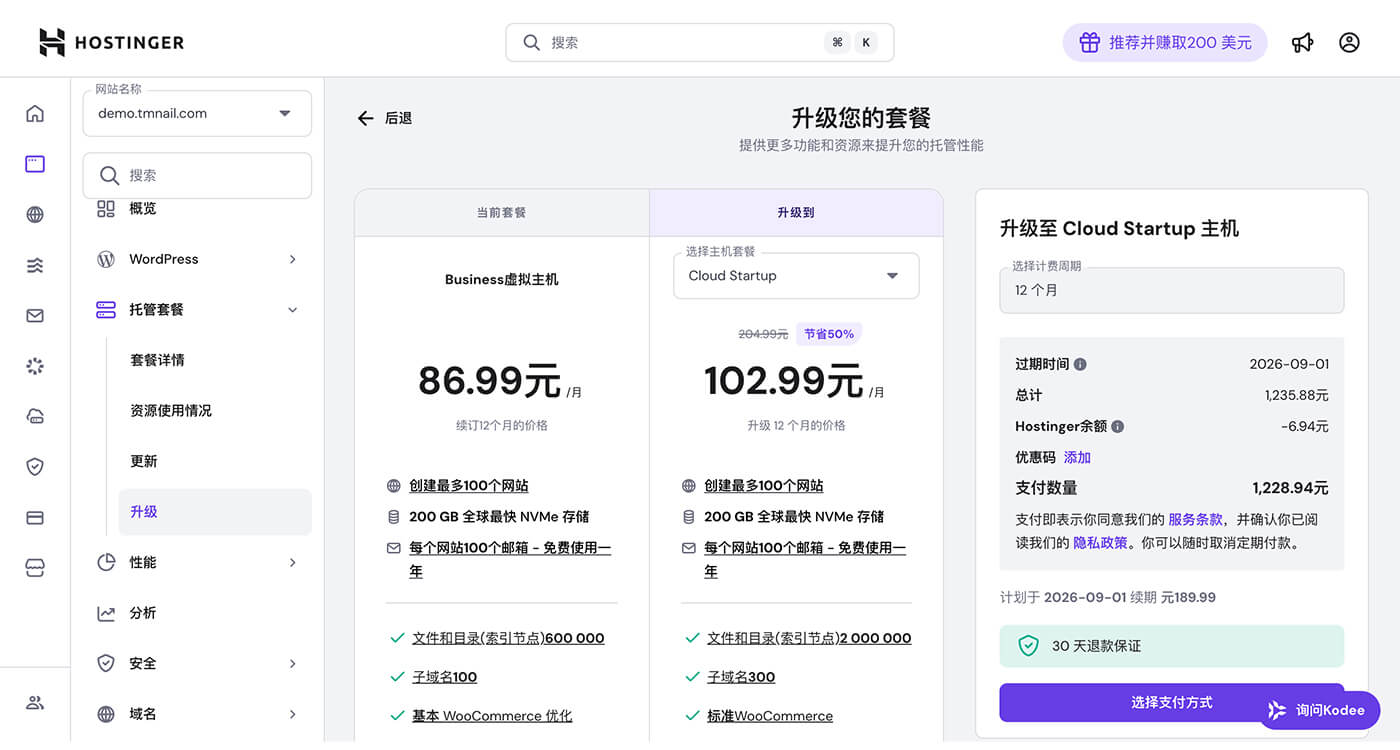Select the 升级到 tab header
The height and width of the screenshot is (750, 1400).
[x=796, y=213]
